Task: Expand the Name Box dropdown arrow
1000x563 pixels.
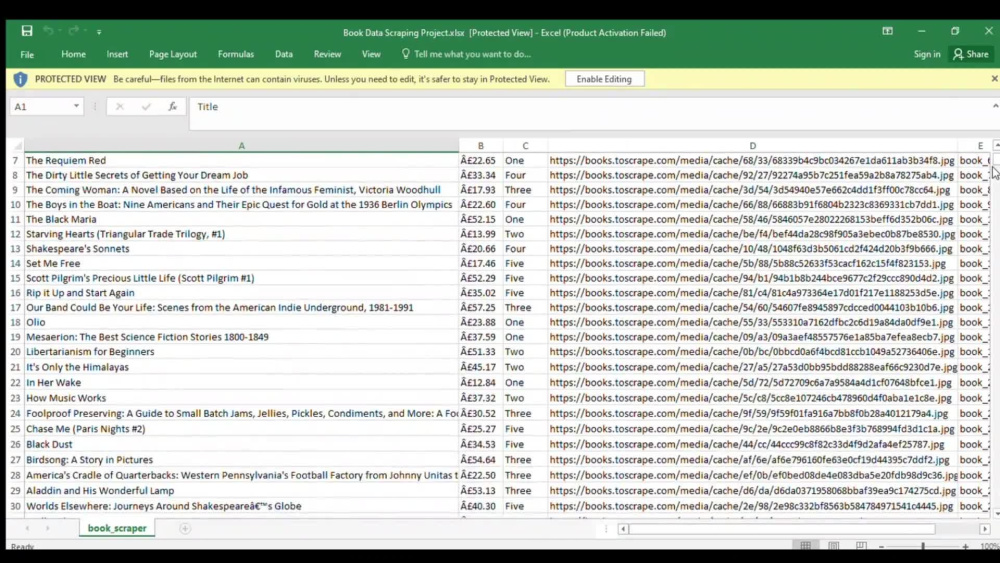Action: coord(76,106)
